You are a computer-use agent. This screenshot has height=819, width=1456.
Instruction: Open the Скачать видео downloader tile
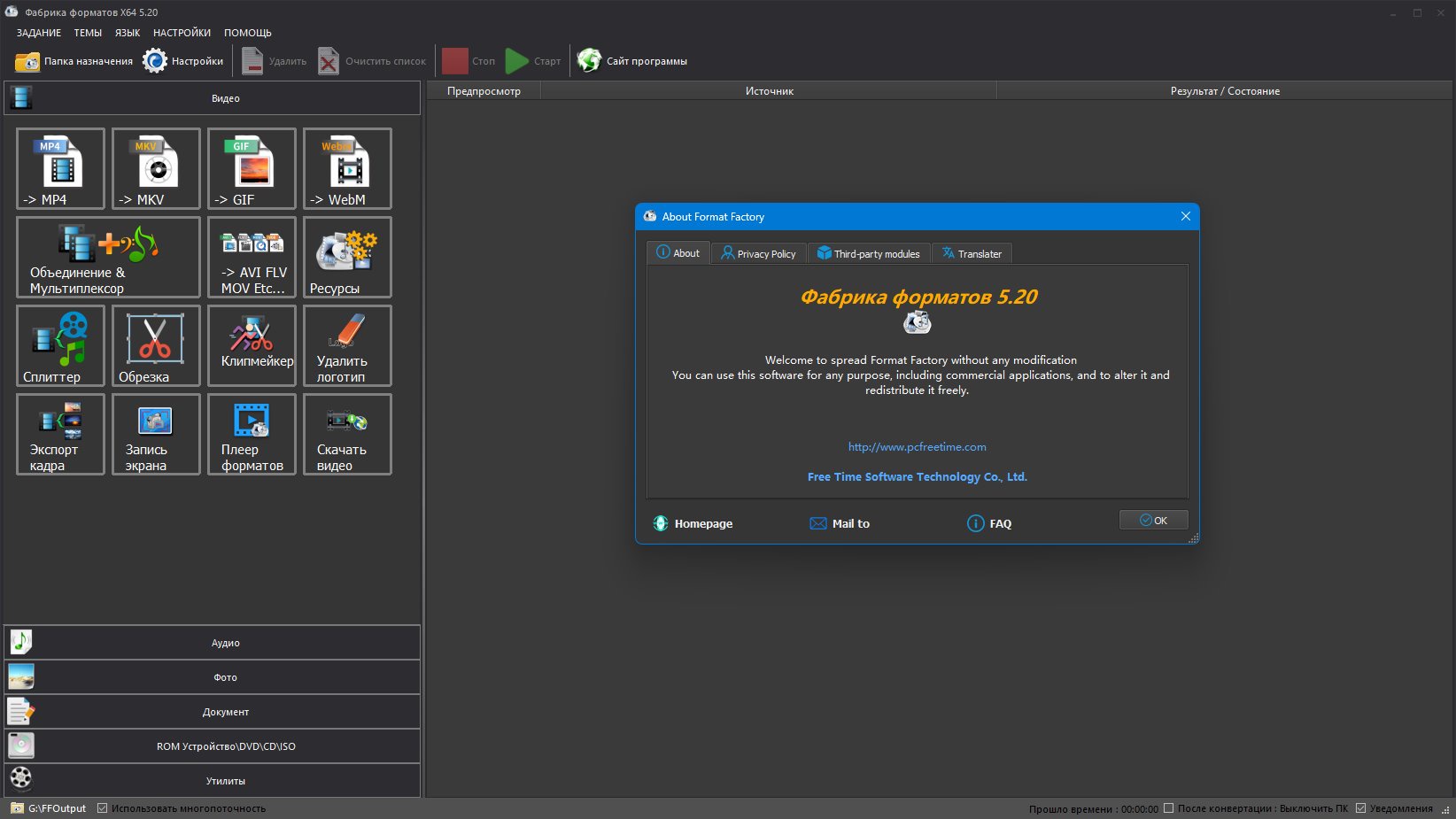click(x=347, y=434)
